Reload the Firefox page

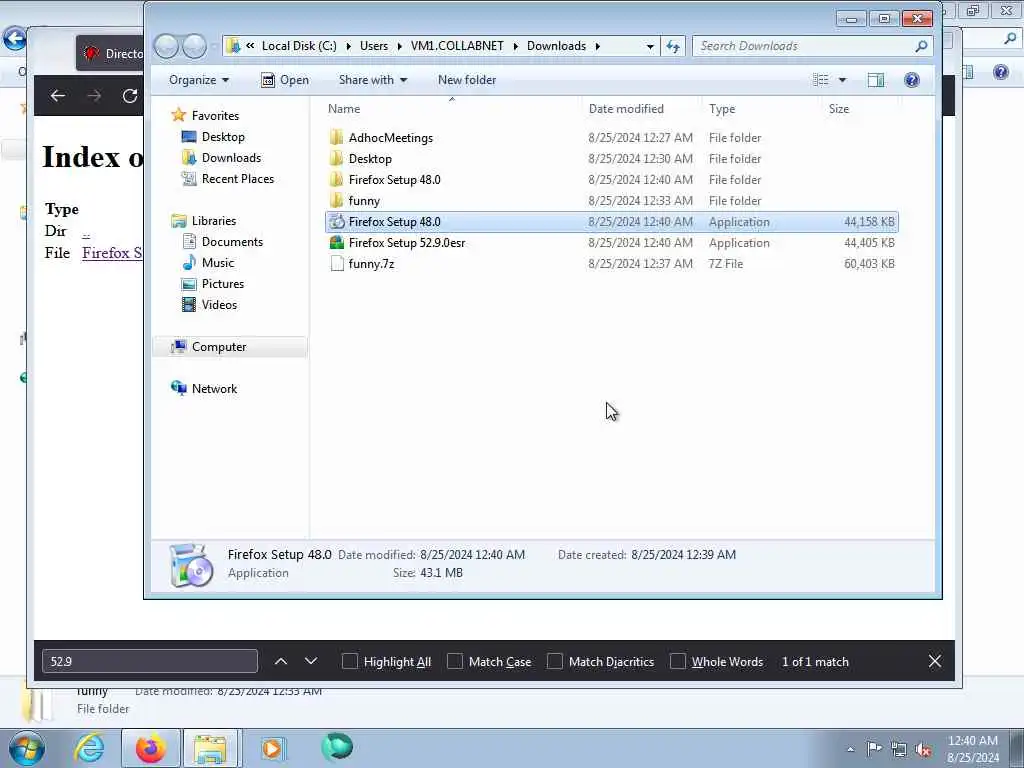[130, 96]
